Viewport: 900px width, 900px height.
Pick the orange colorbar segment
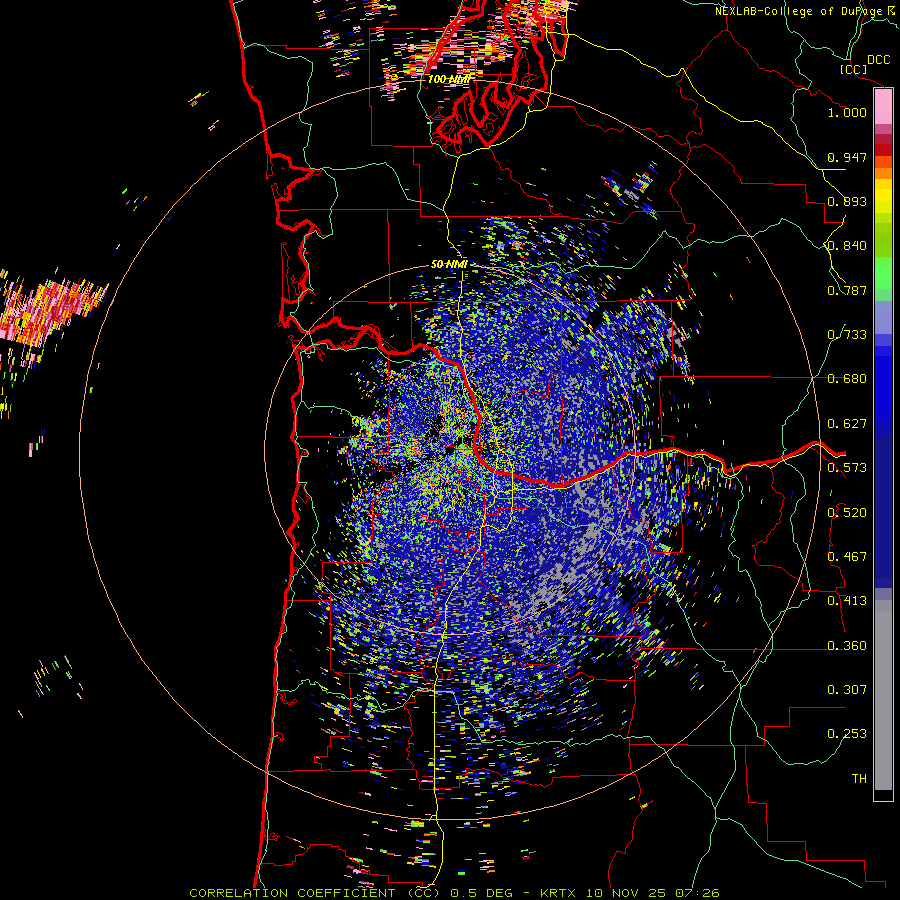pos(883,173)
